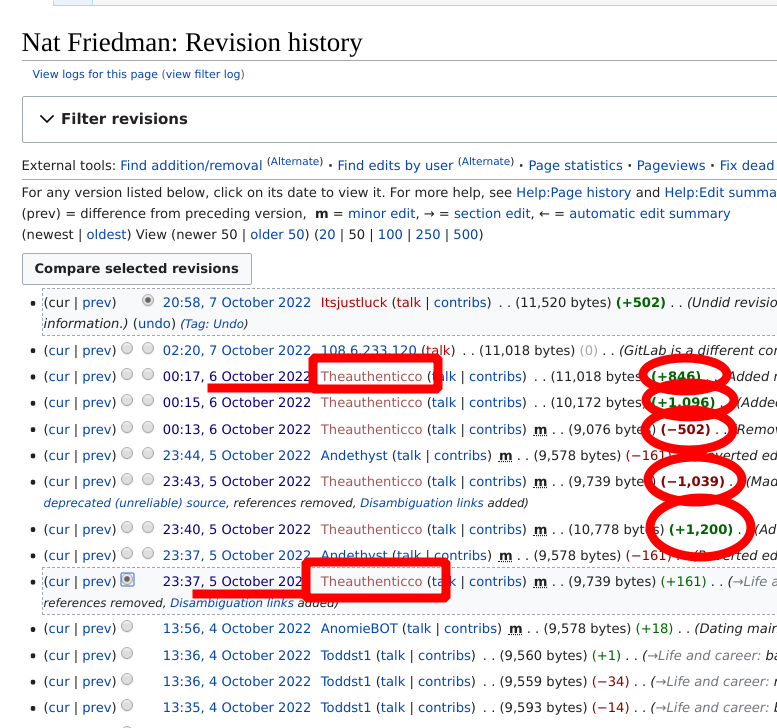Show 250 revisions per page
Viewport: 777px width, 728px height.
point(428,234)
